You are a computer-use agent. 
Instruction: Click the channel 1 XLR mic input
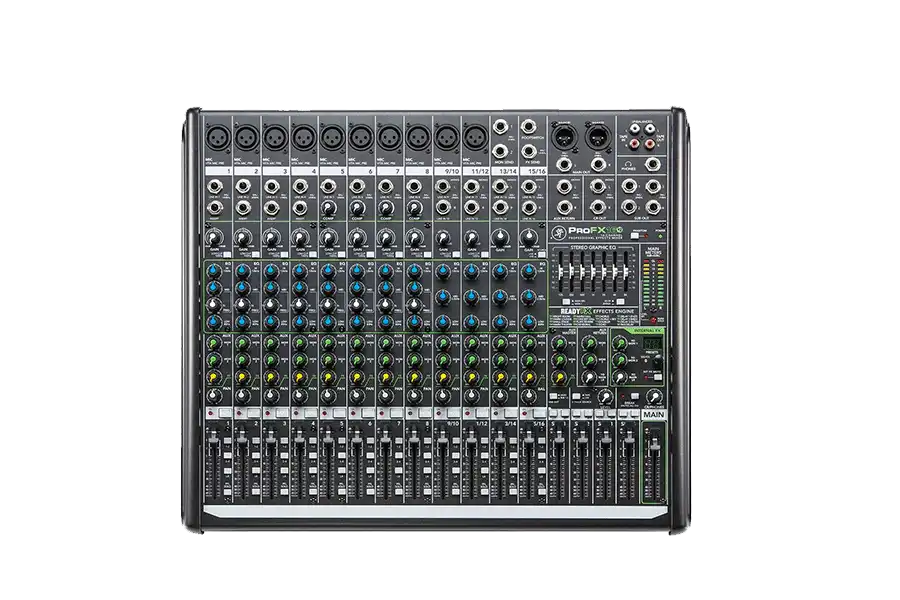(218, 135)
